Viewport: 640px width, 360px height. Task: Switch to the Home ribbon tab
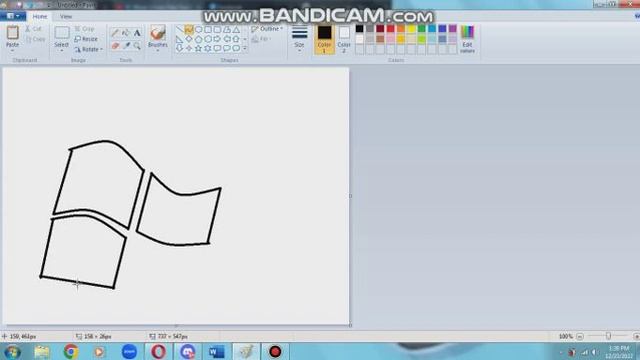click(40, 16)
